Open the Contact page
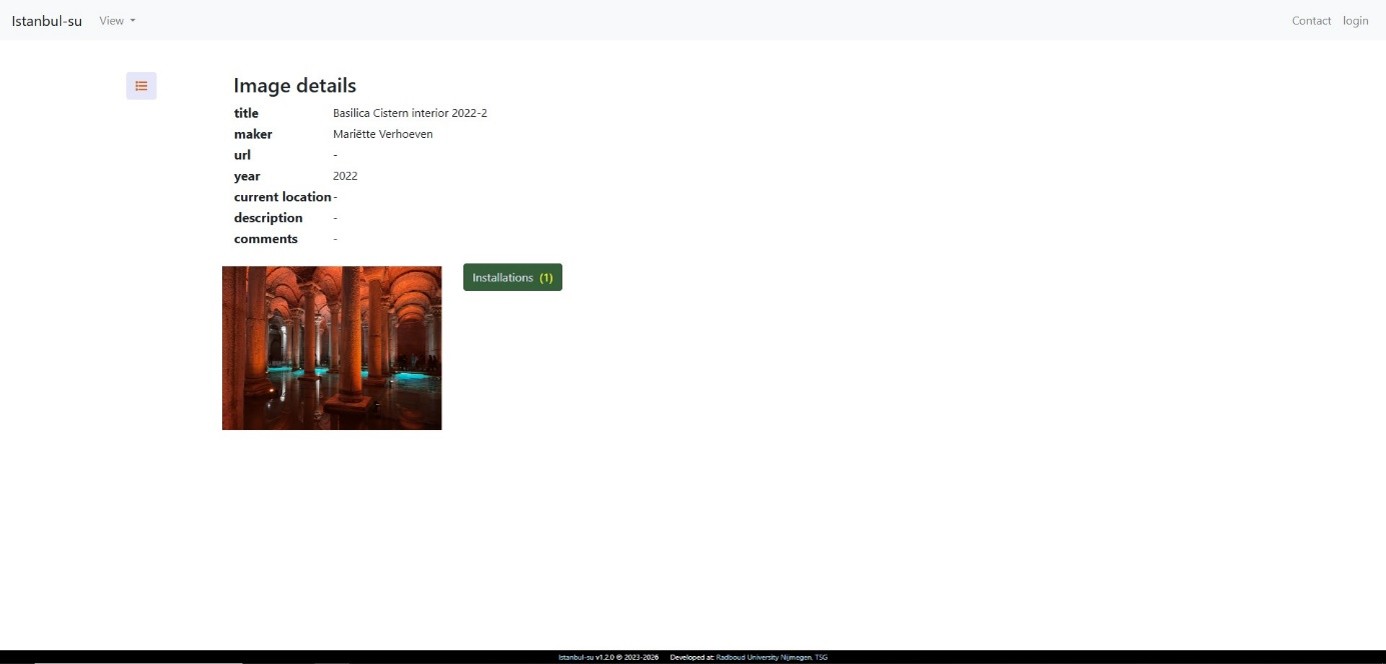1386x664 pixels. pos(1311,21)
